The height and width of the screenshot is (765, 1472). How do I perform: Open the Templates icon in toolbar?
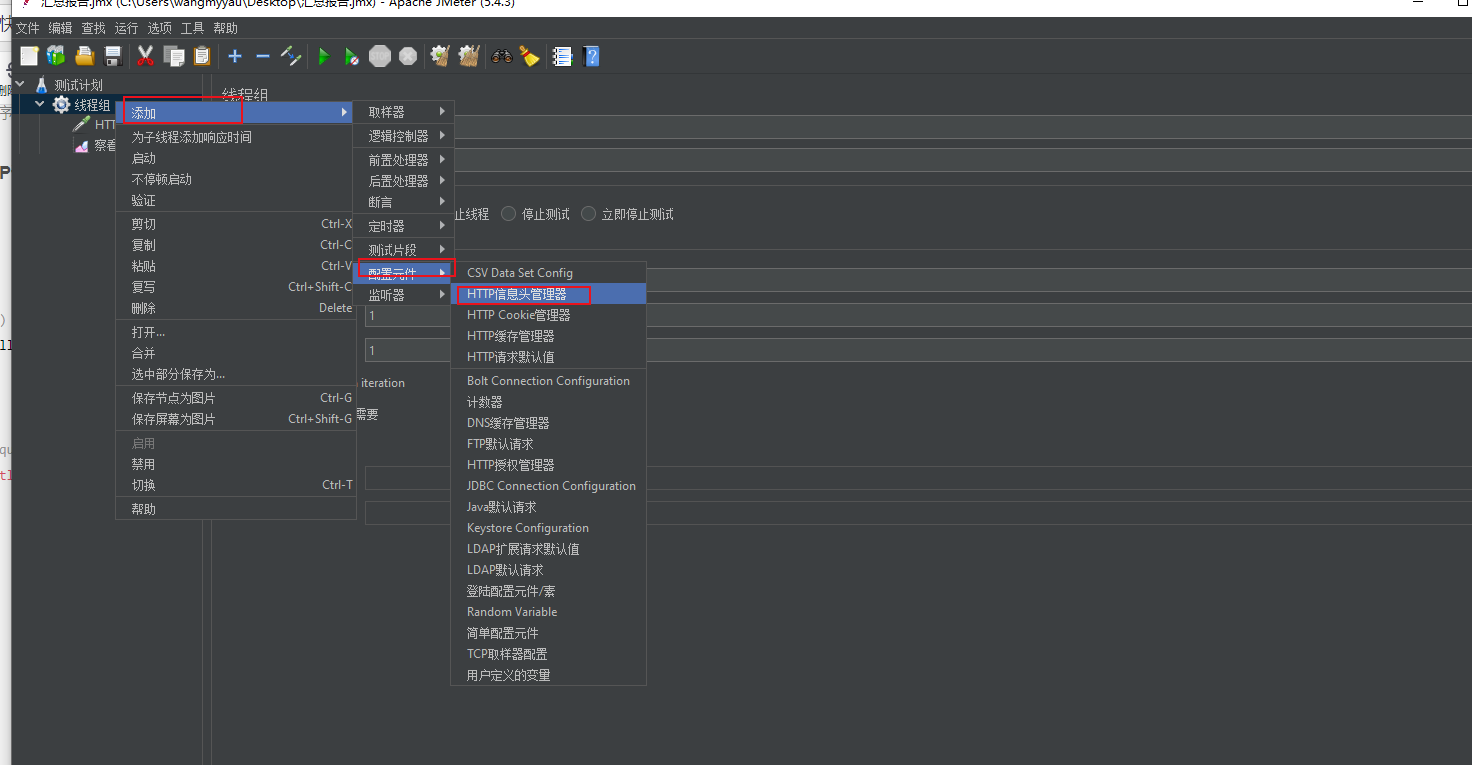click(x=56, y=57)
